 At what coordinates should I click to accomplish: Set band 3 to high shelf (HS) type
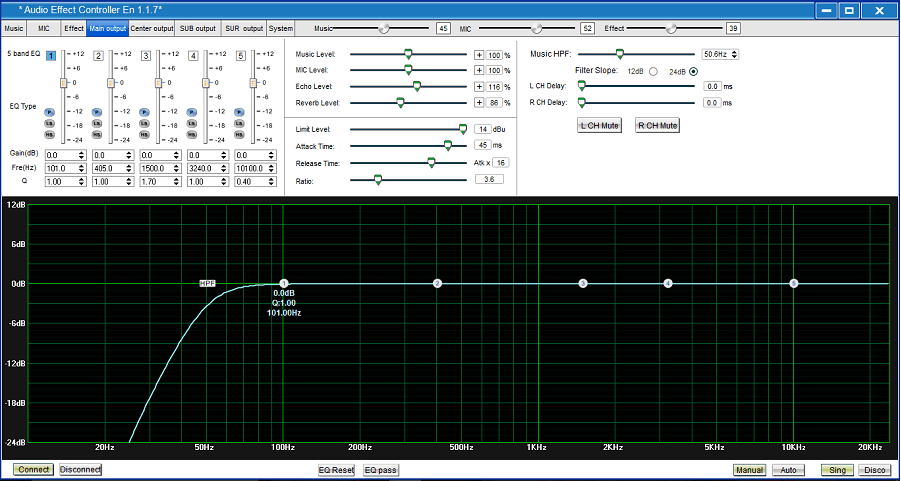[x=145, y=133]
